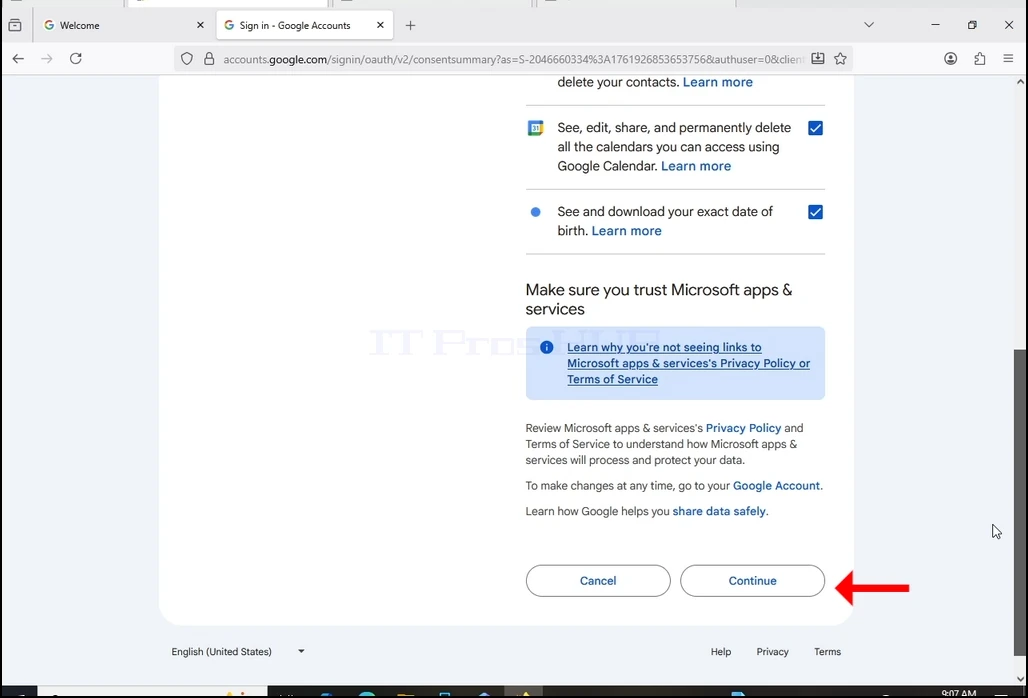Click the vertical scrollbar thumb
The height and width of the screenshot is (698, 1028).
1020,502
